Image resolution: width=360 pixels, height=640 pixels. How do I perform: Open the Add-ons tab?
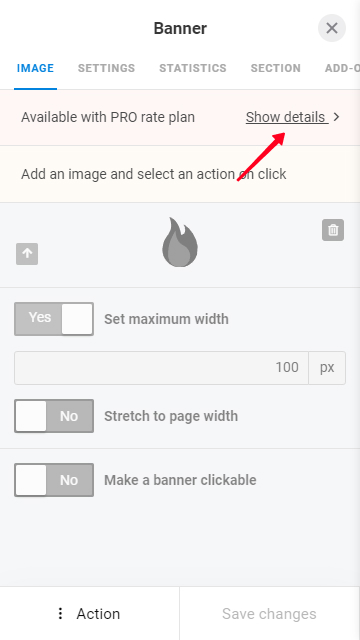(x=342, y=68)
